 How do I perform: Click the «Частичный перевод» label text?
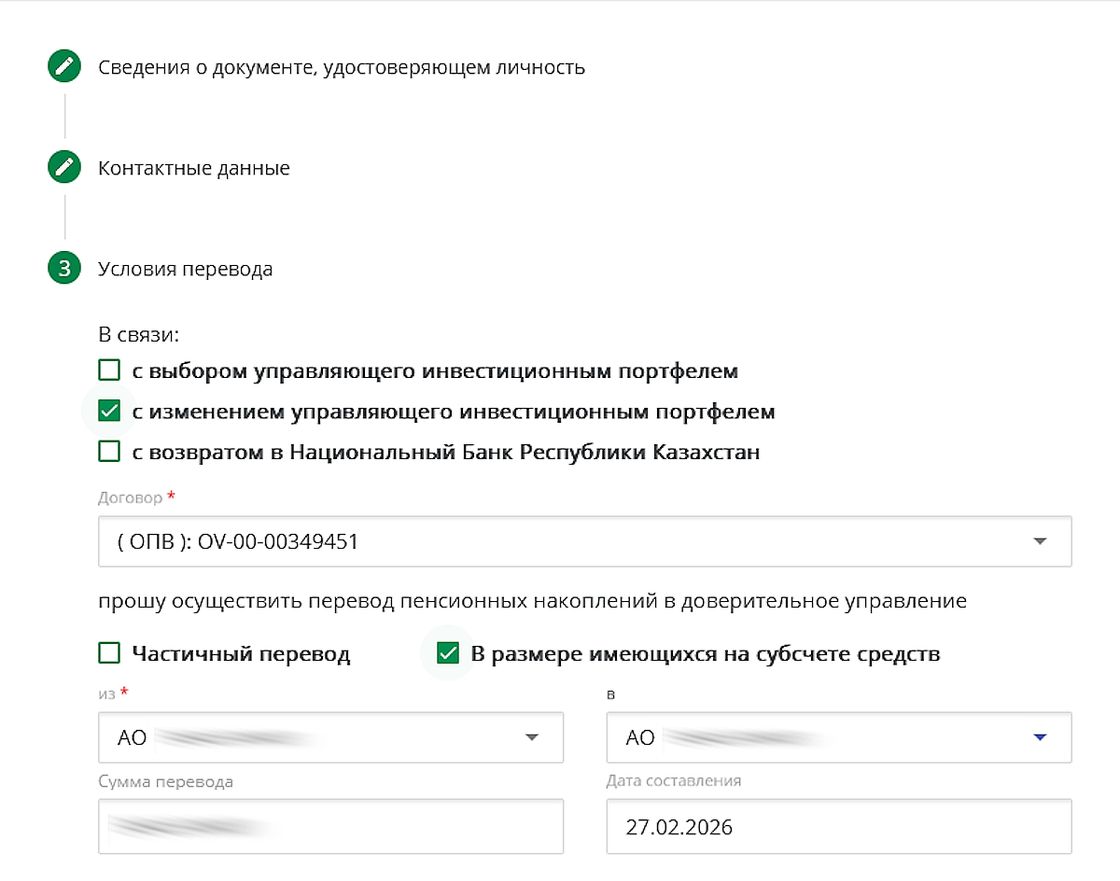pos(241,654)
